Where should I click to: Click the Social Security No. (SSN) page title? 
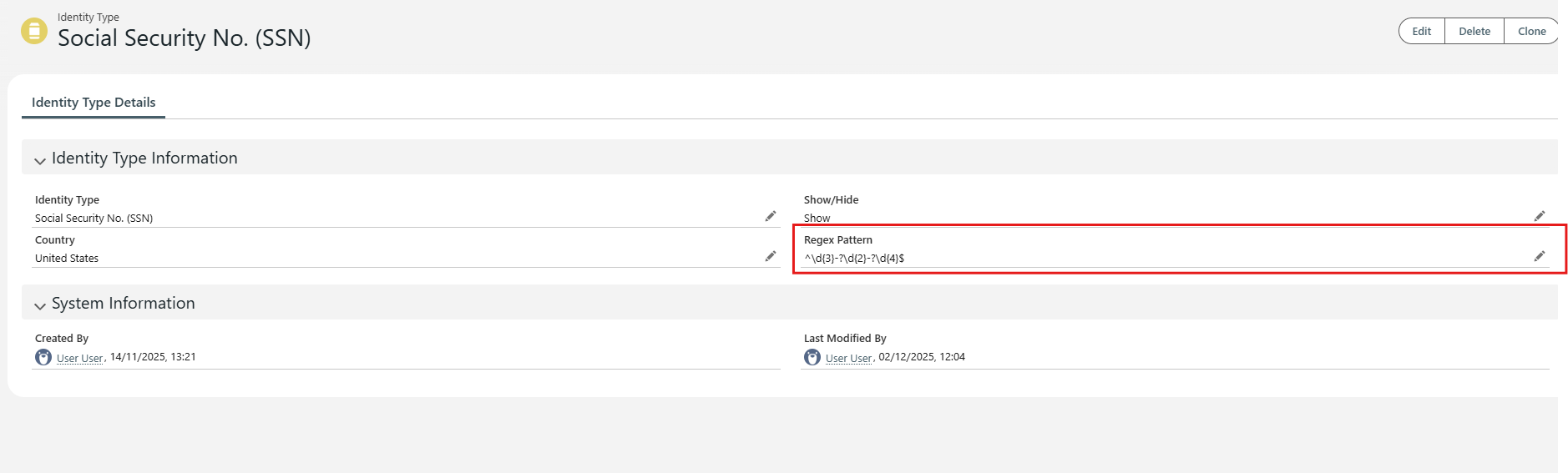point(184,38)
